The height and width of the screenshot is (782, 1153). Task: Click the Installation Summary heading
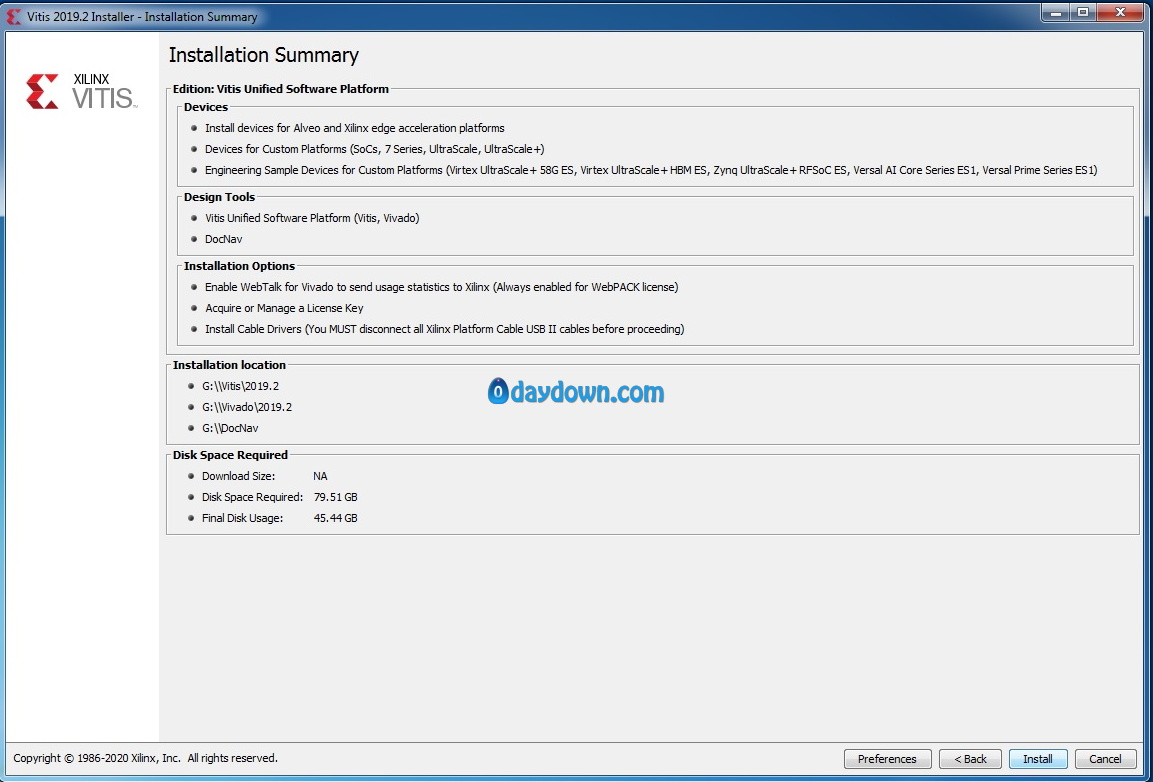point(264,56)
